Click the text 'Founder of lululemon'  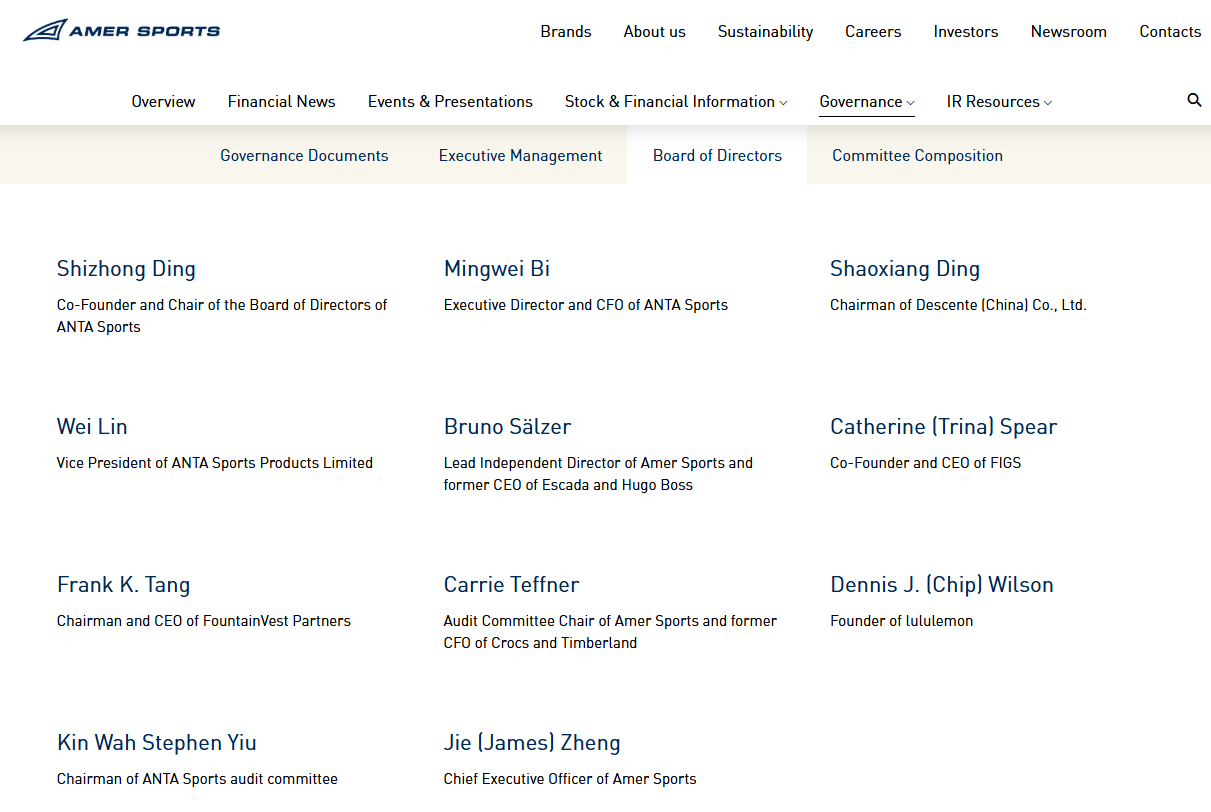point(901,621)
